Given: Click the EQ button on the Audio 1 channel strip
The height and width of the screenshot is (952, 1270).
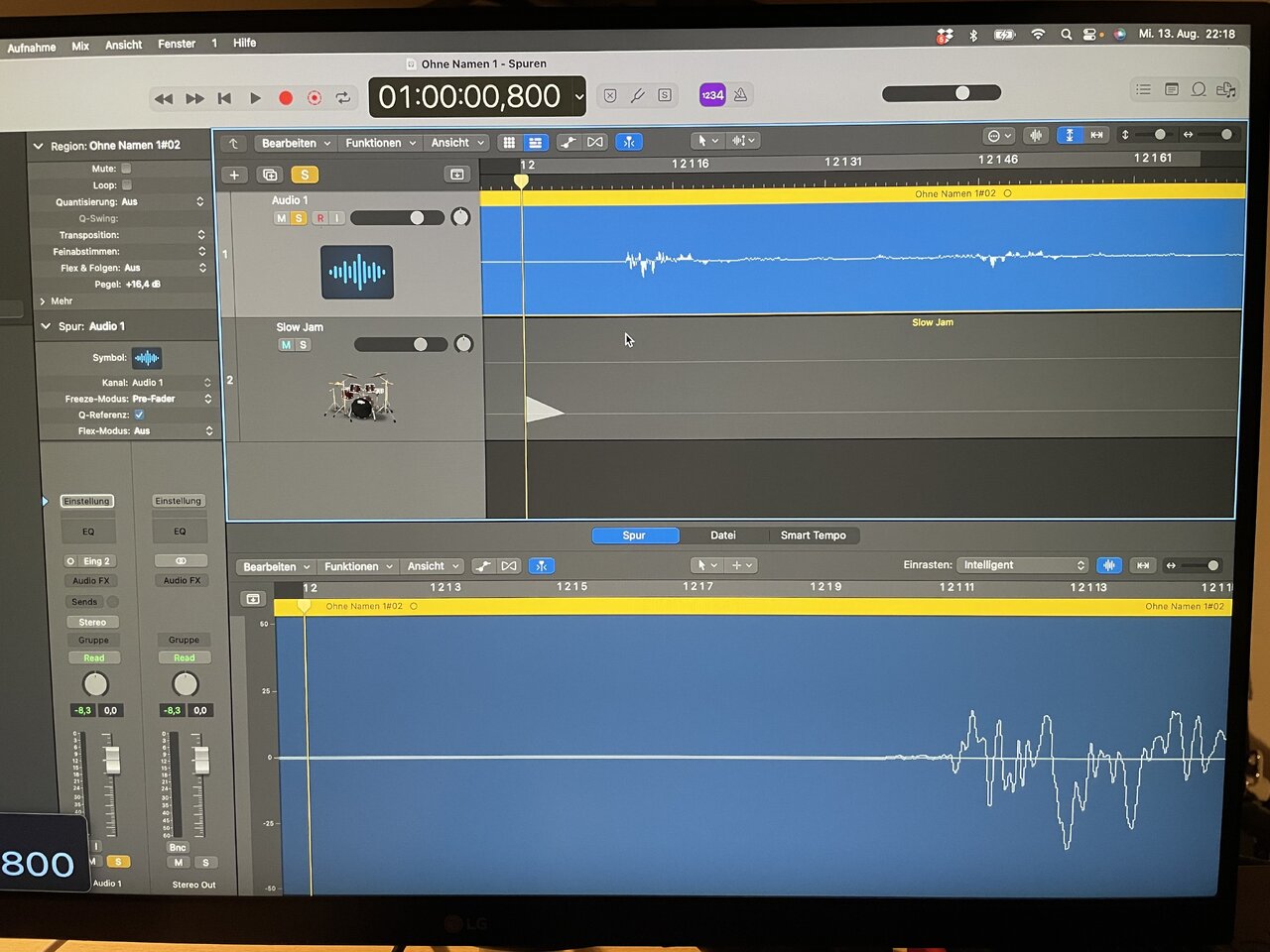Looking at the screenshot, I should click(x=88, y=532).
